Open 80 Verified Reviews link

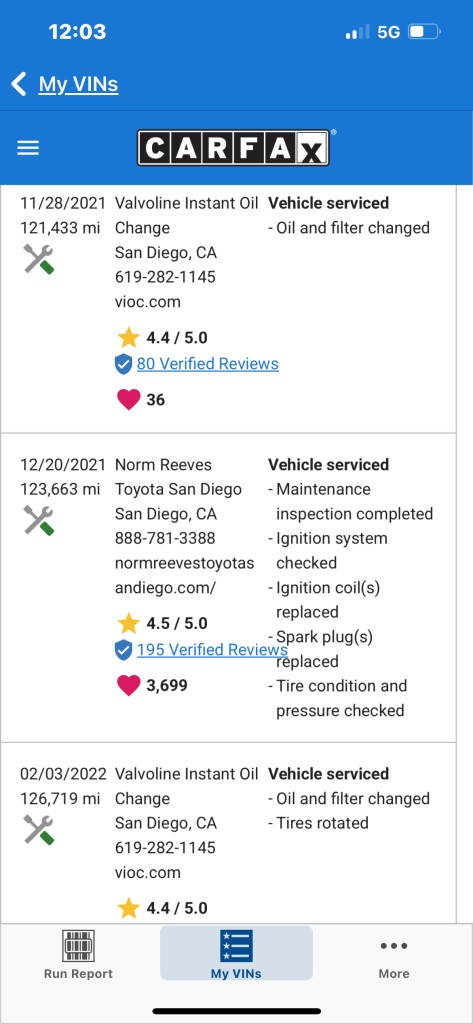(208, 364)
